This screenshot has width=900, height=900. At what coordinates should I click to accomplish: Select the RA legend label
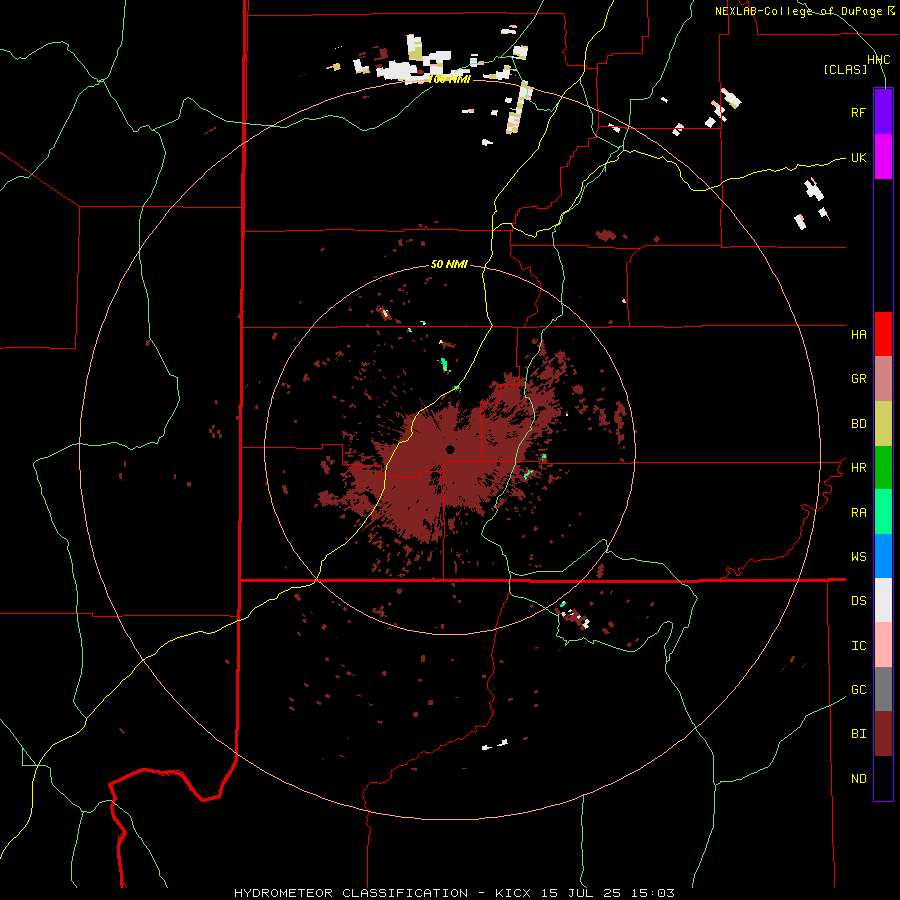tap(858, 513)
